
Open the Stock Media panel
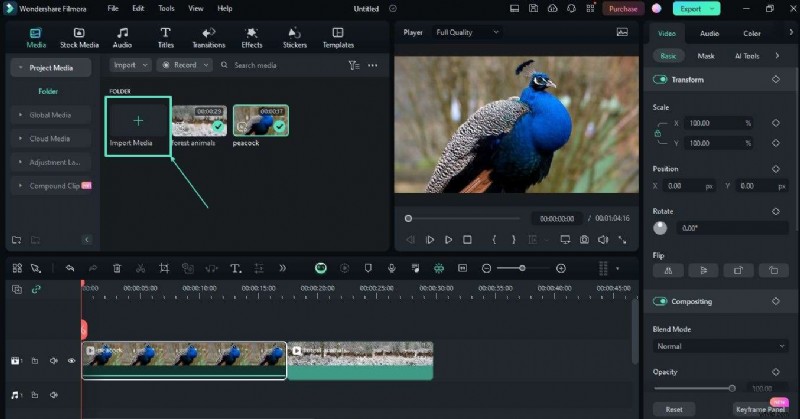(79, 38)
